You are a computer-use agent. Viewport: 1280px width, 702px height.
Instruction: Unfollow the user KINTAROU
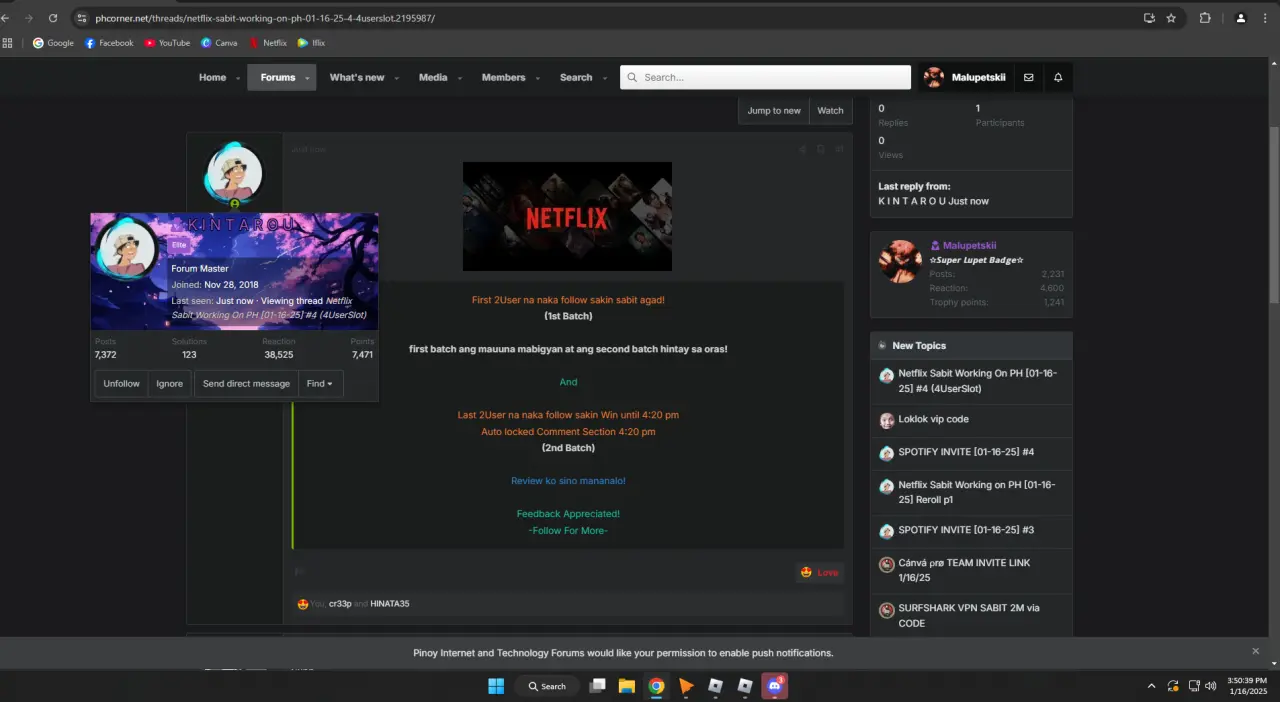pyautogui.click(x=121, y=383)
